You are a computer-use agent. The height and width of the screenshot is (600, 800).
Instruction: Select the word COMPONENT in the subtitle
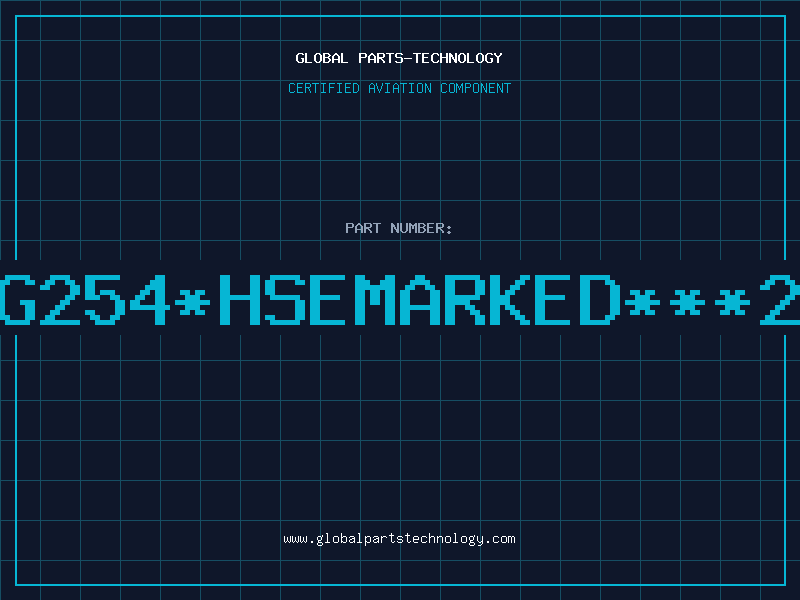pyautogui.click(x=476, y=88)
